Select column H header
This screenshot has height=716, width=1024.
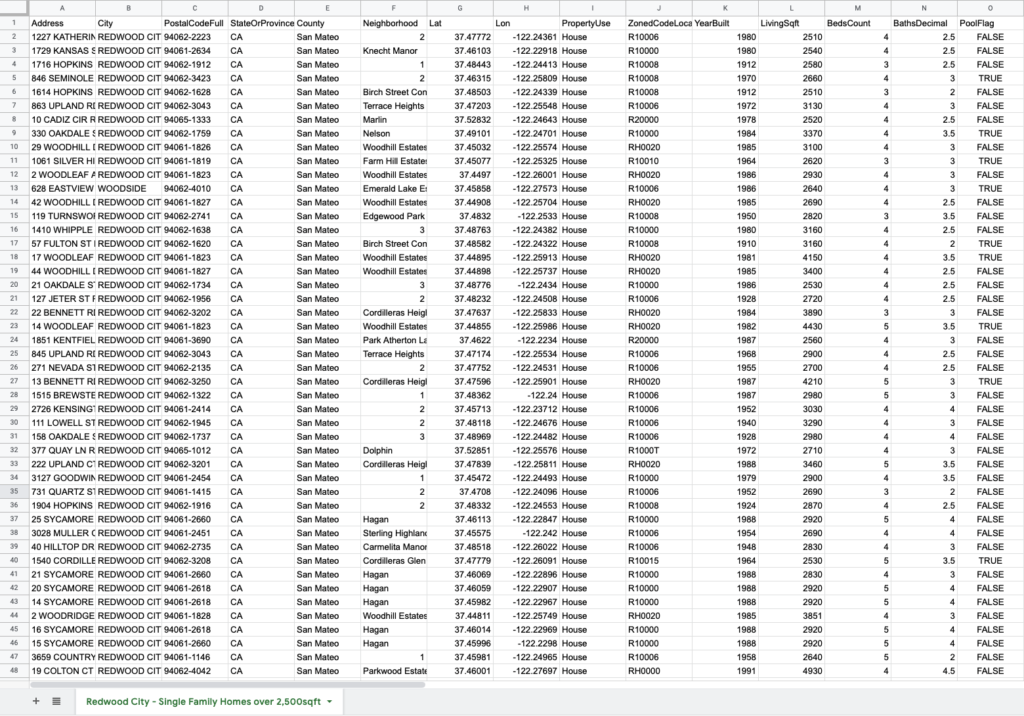(526, 8)
